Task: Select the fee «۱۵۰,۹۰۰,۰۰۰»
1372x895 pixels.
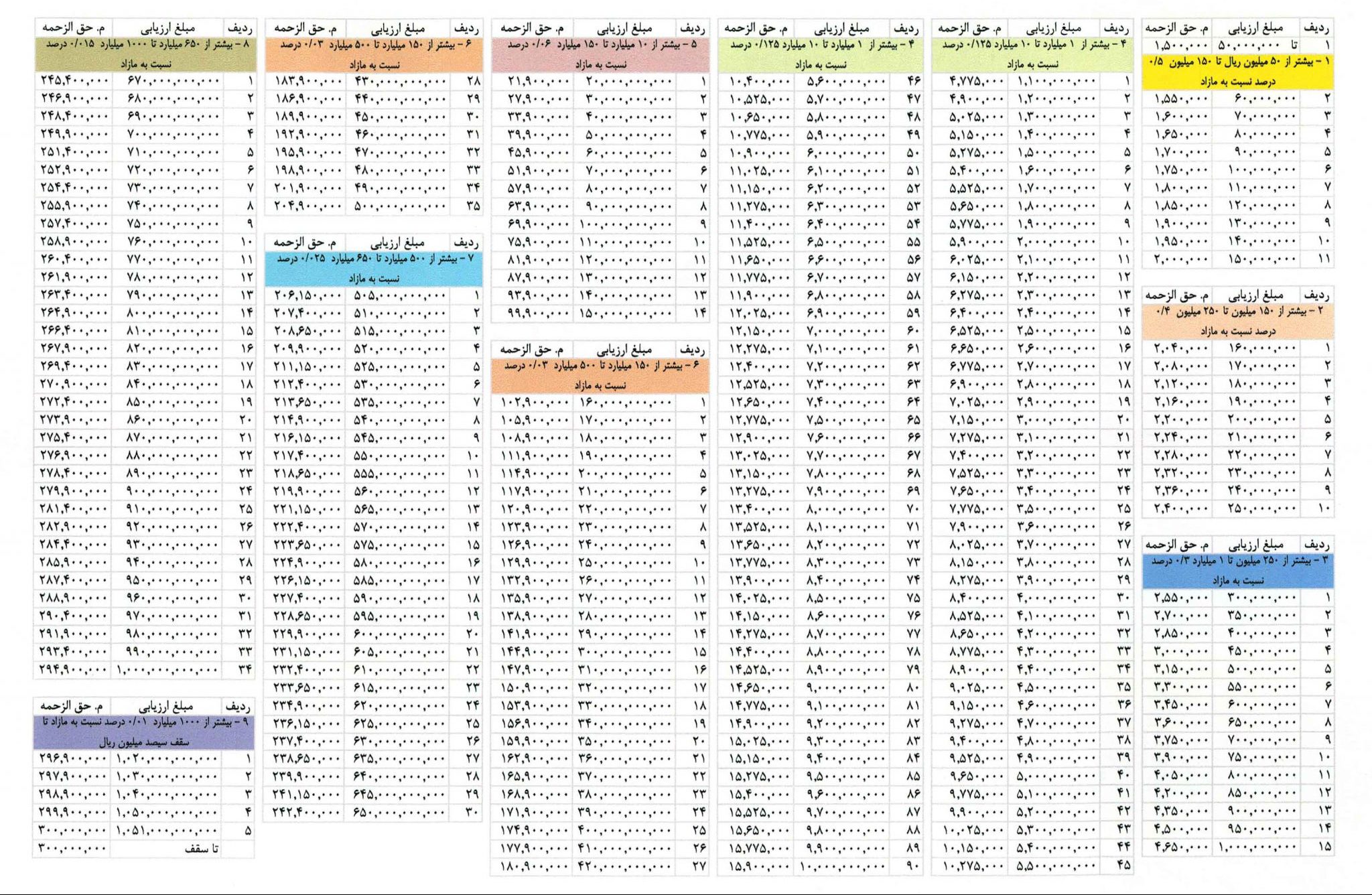Action: point(535,687)
